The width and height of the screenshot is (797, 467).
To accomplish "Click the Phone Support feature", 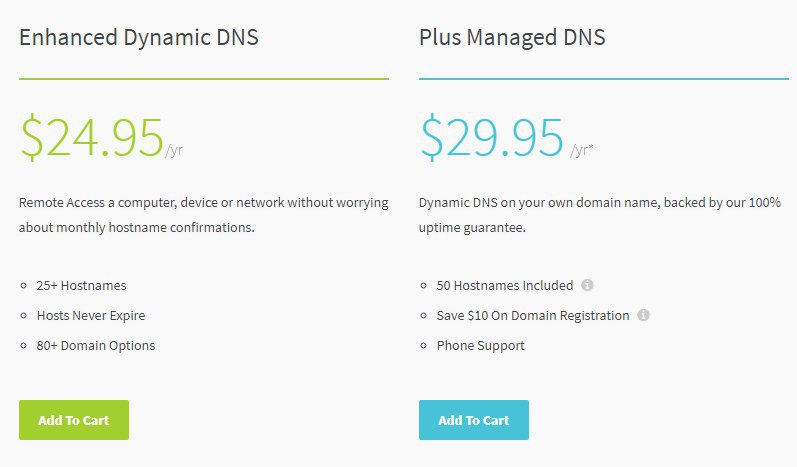I will coord(481,345).
